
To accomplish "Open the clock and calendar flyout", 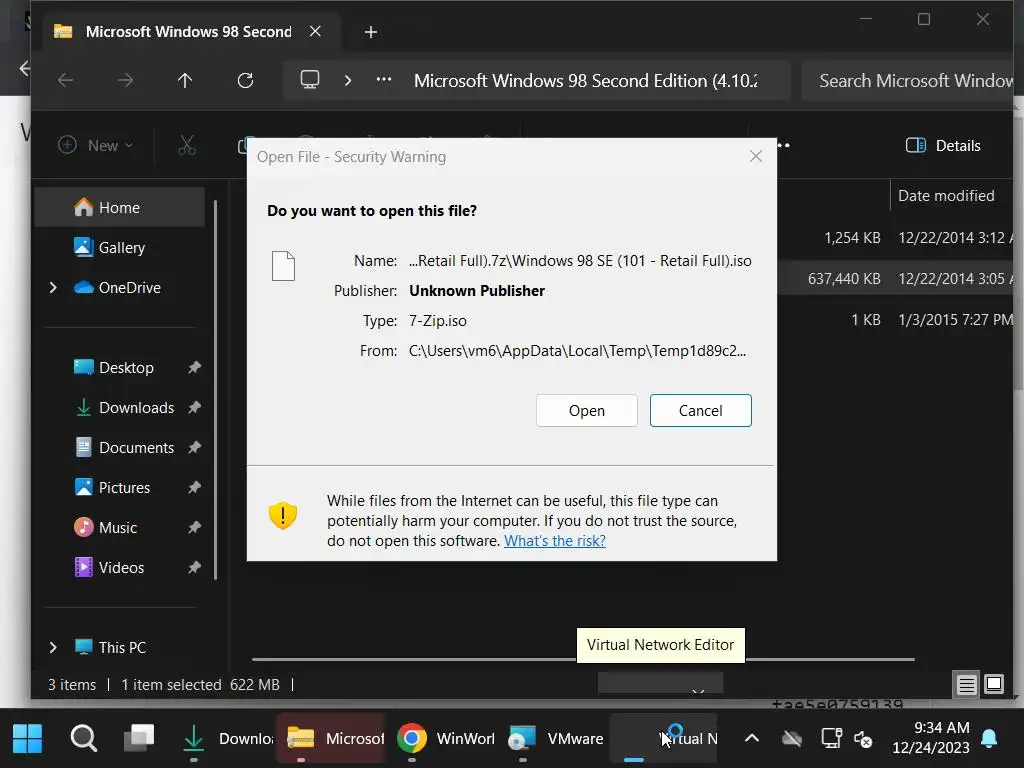I will [x=931, y=737].
